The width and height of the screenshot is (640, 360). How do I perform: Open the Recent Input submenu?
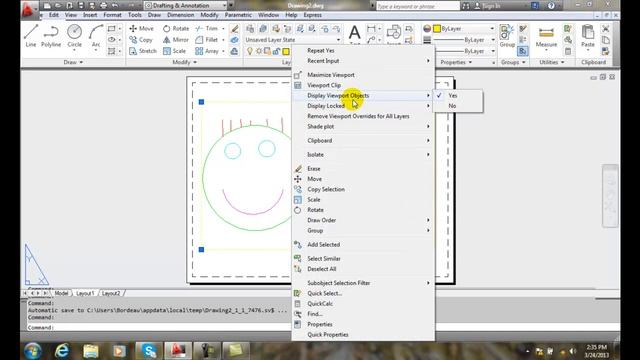[363, 61]
